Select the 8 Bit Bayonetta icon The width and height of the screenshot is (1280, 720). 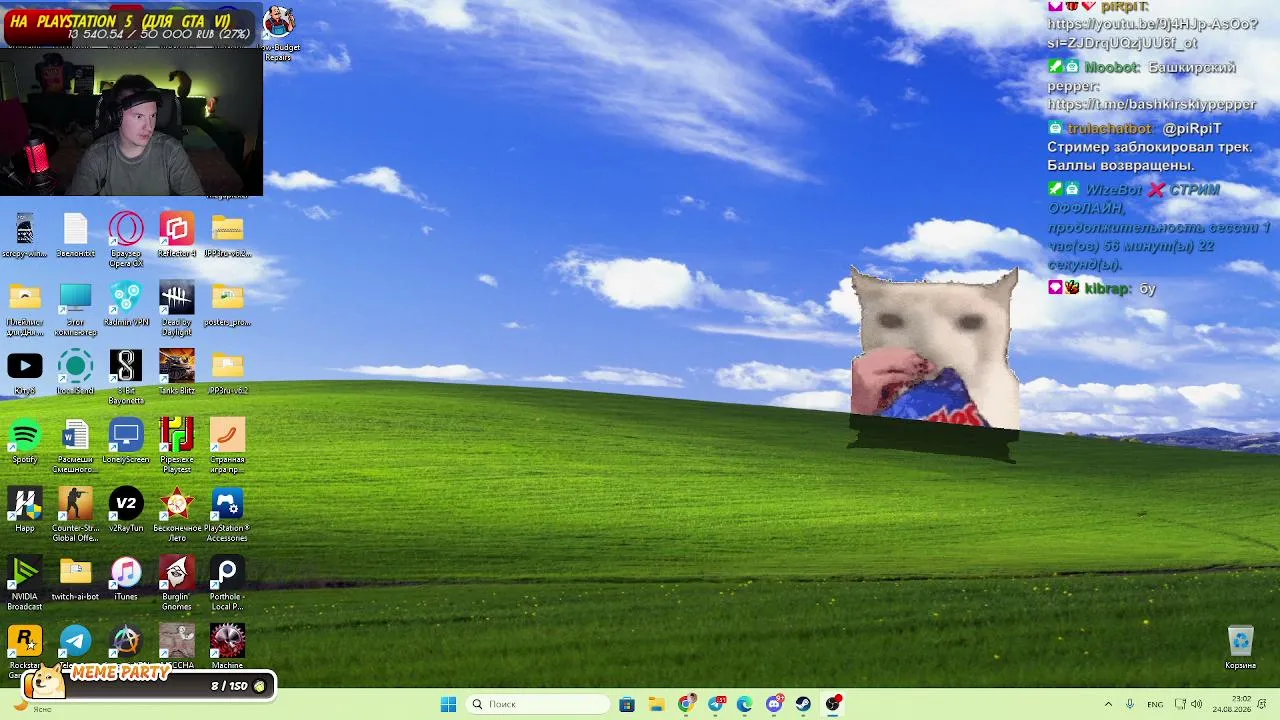(x=126, y=376)
